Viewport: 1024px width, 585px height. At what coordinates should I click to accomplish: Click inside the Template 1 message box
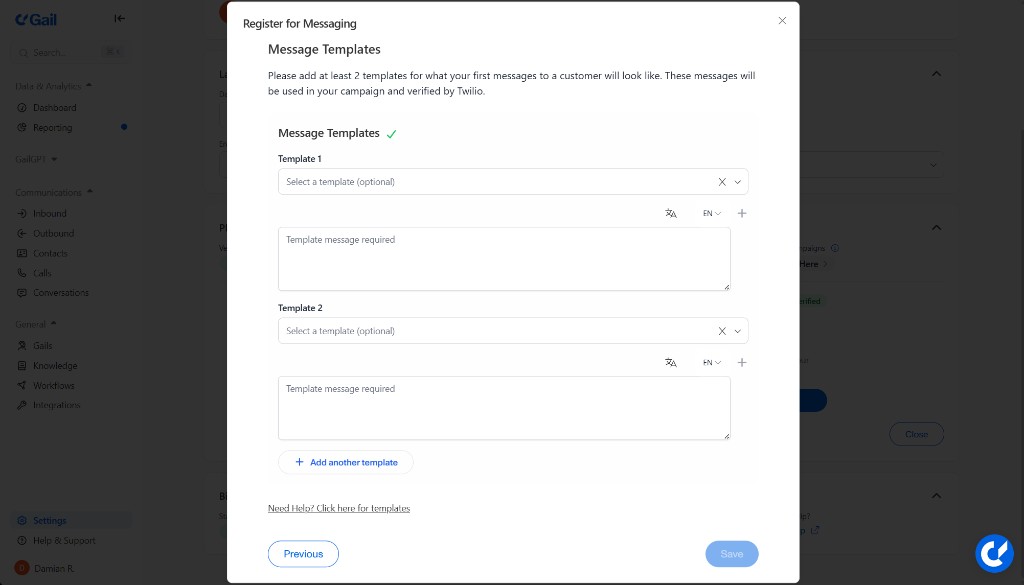[x=503, y=259]
